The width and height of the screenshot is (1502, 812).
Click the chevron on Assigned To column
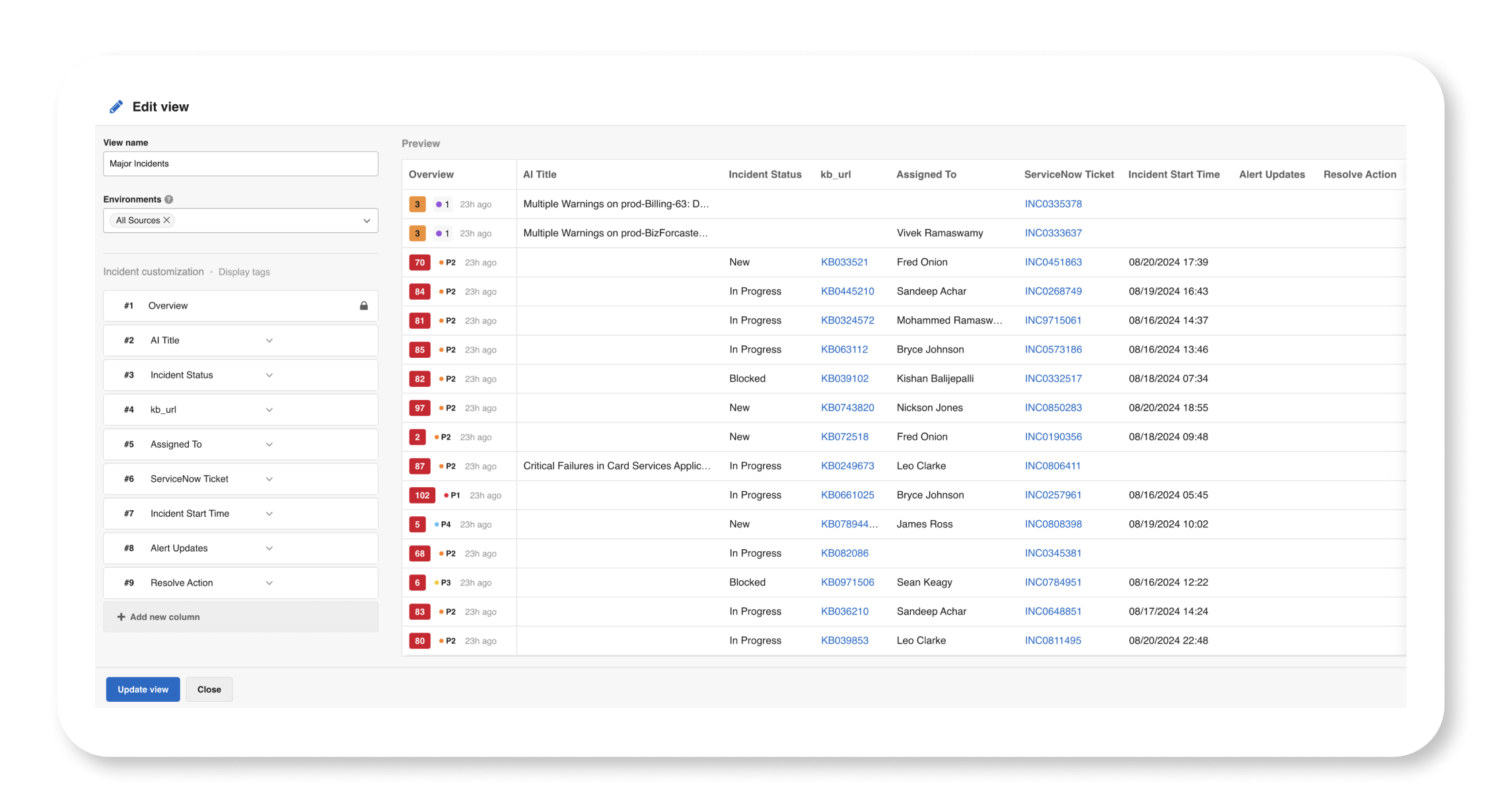tap(267, 444)
